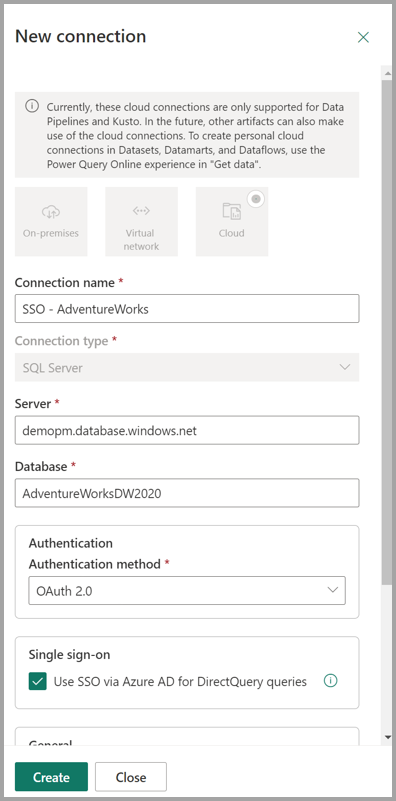This screenshot has height=801, width=396.
Task: Open the Connection type SQL Server dropdown
Action: (x=187, y=367)
